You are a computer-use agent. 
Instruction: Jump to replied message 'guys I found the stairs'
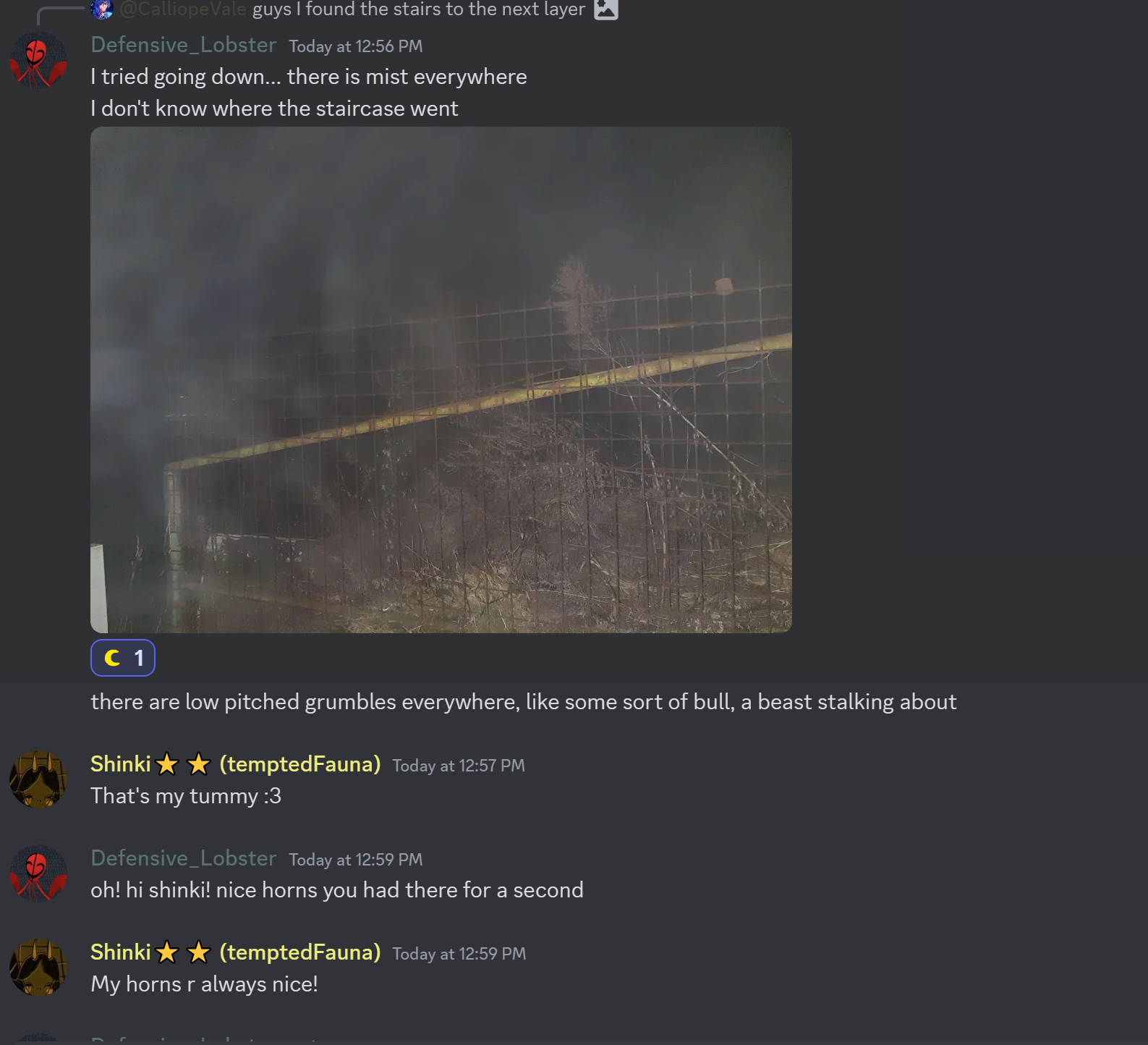pos(419,9)
